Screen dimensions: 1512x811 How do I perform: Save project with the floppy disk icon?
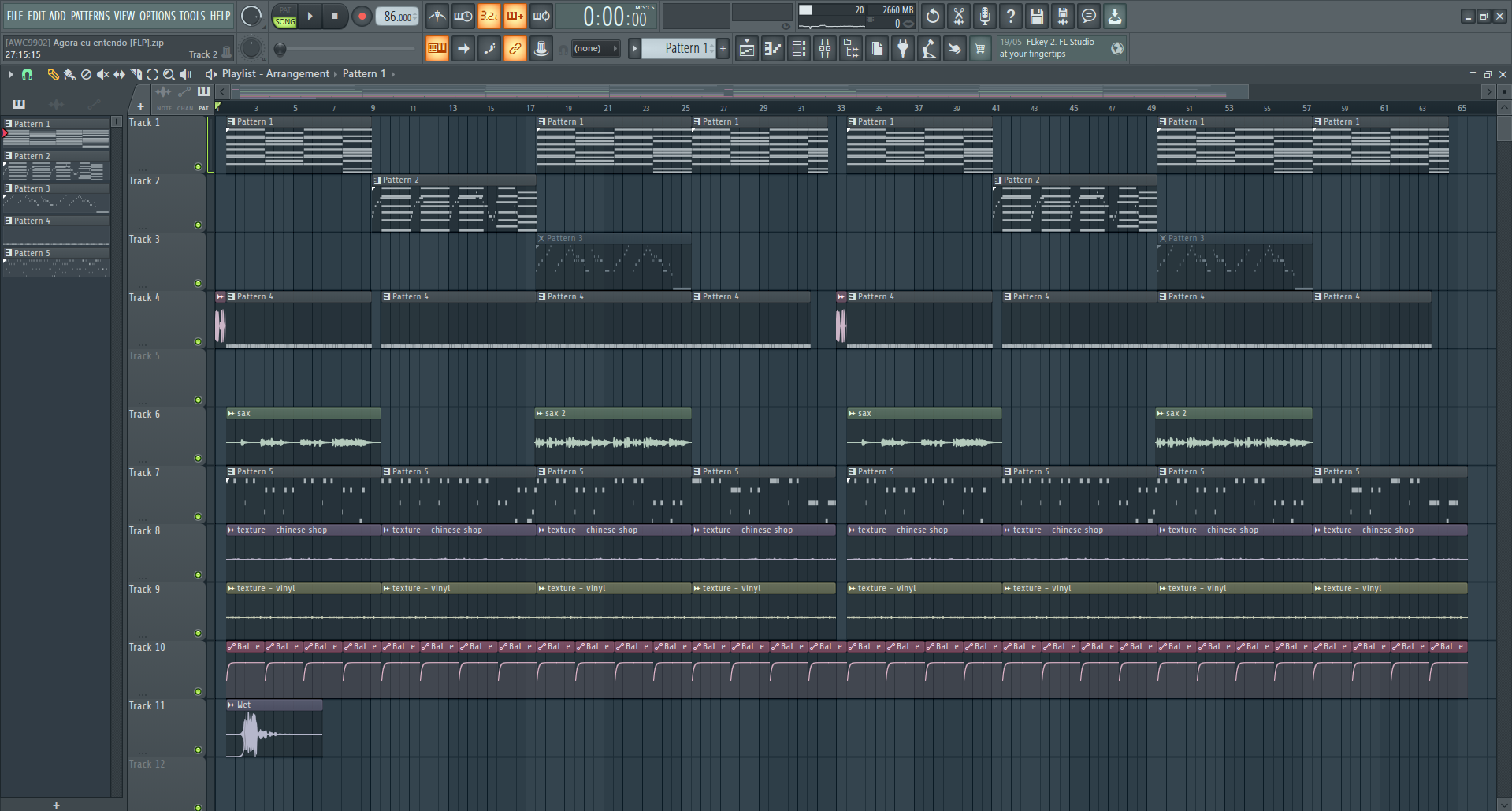1036,16
